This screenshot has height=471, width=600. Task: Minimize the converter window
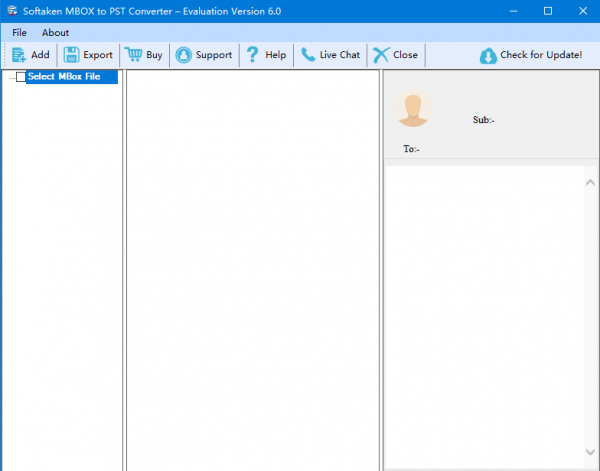tap(514, 11)
